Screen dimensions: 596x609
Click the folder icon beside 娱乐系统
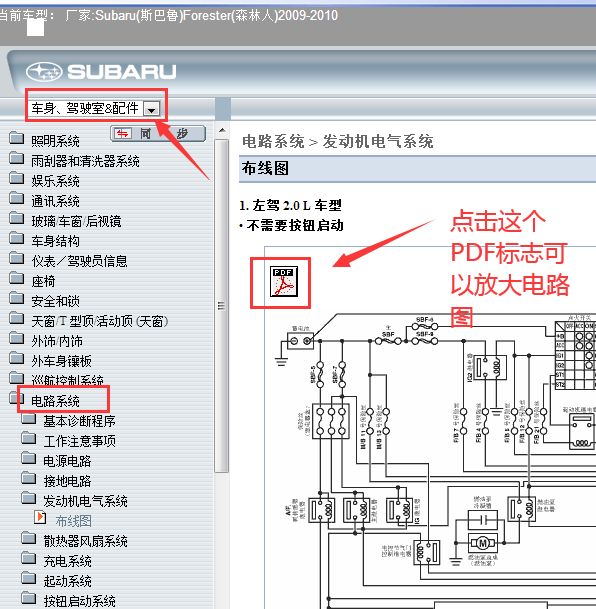point(17,178)
